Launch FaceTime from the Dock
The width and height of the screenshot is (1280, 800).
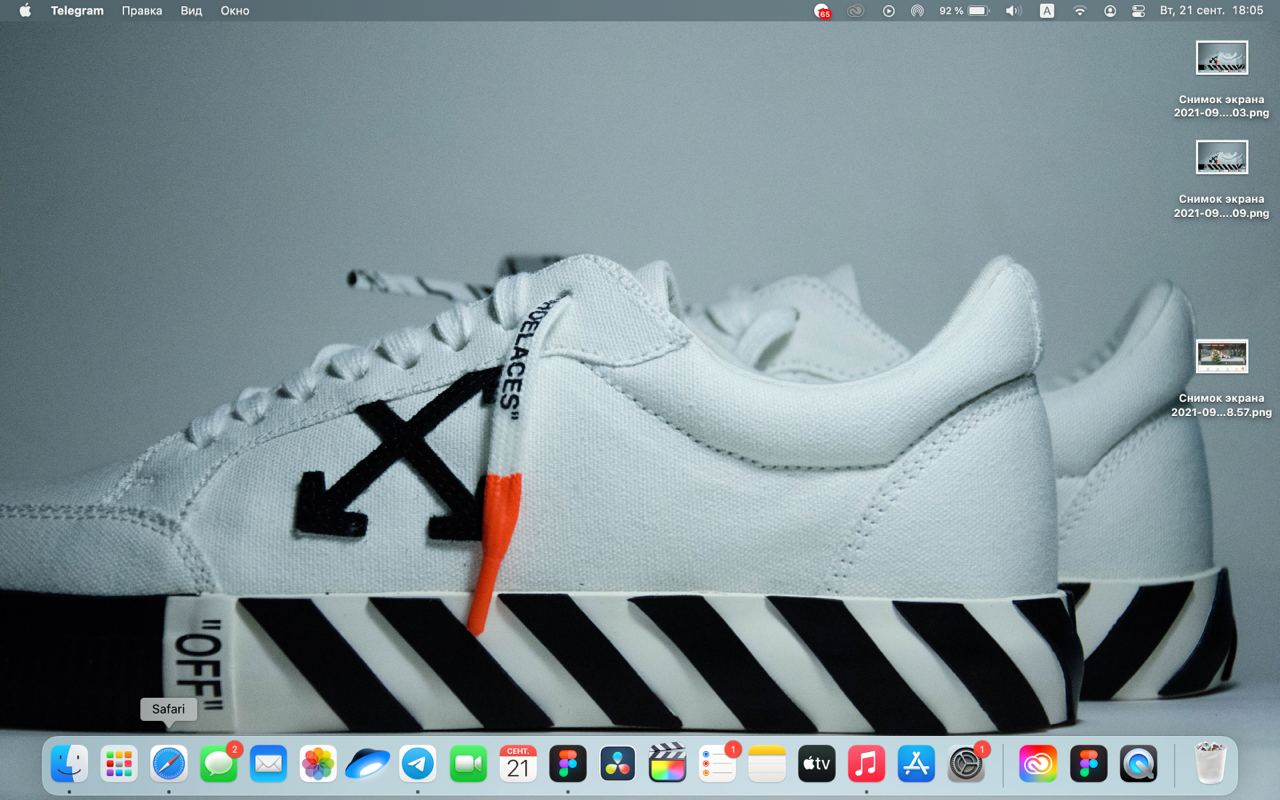468,765
